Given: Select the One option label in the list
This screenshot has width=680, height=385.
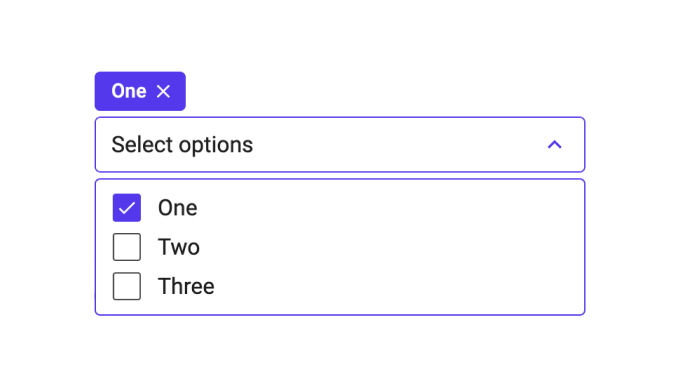Looking at the screenshot, I should (x=177, y=208).
